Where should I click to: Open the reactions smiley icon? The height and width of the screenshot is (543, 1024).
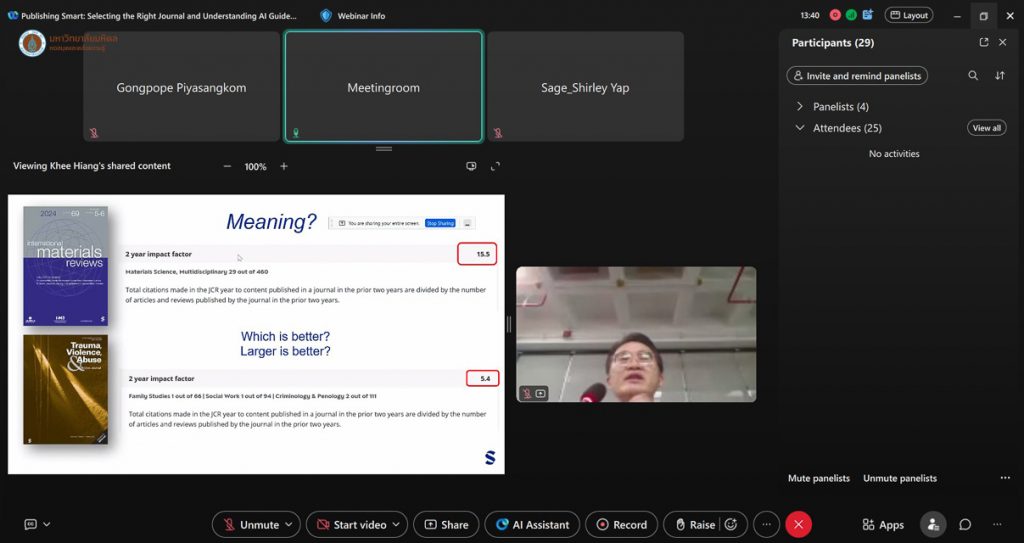click(x=731, y=524)
